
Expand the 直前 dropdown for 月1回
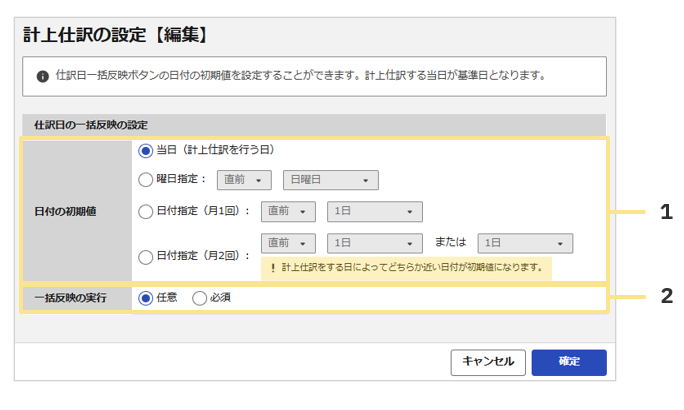288,212
